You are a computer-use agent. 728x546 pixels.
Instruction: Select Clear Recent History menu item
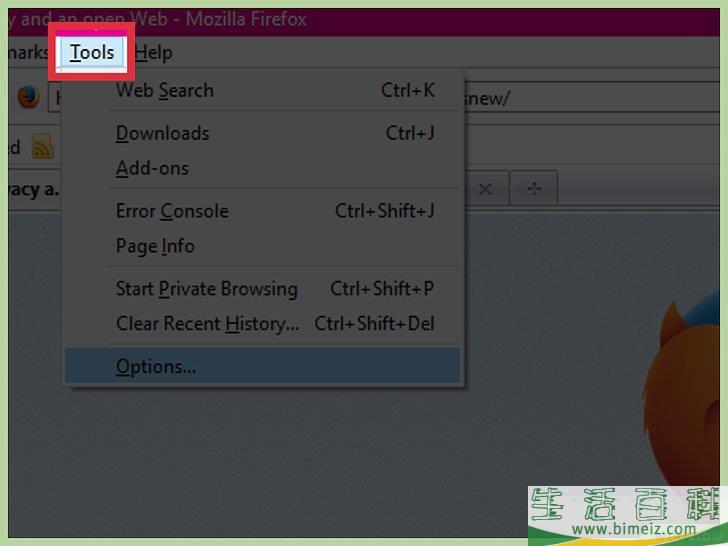click(x=262, y=324)
